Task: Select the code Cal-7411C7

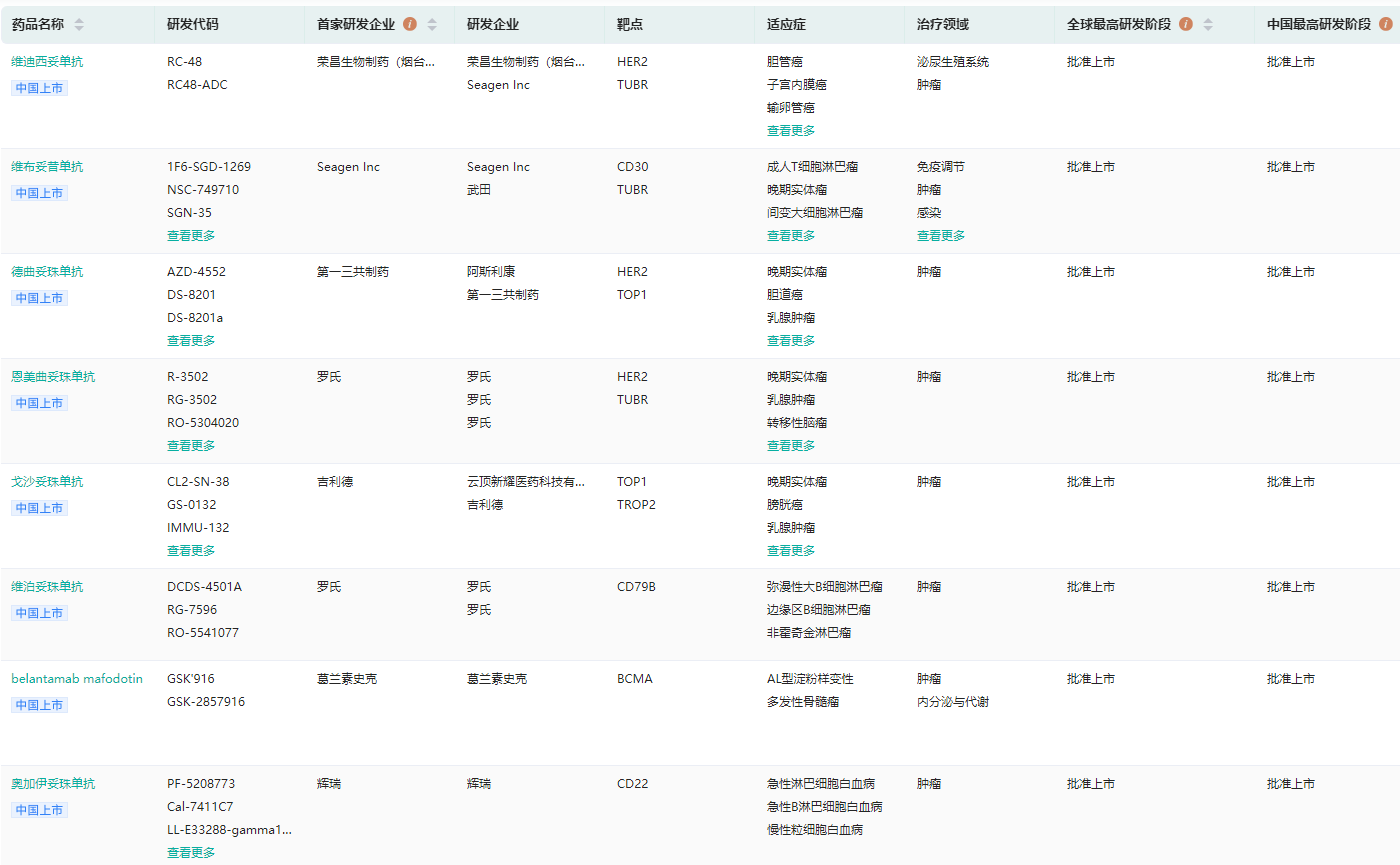Action: click(201, 807)
